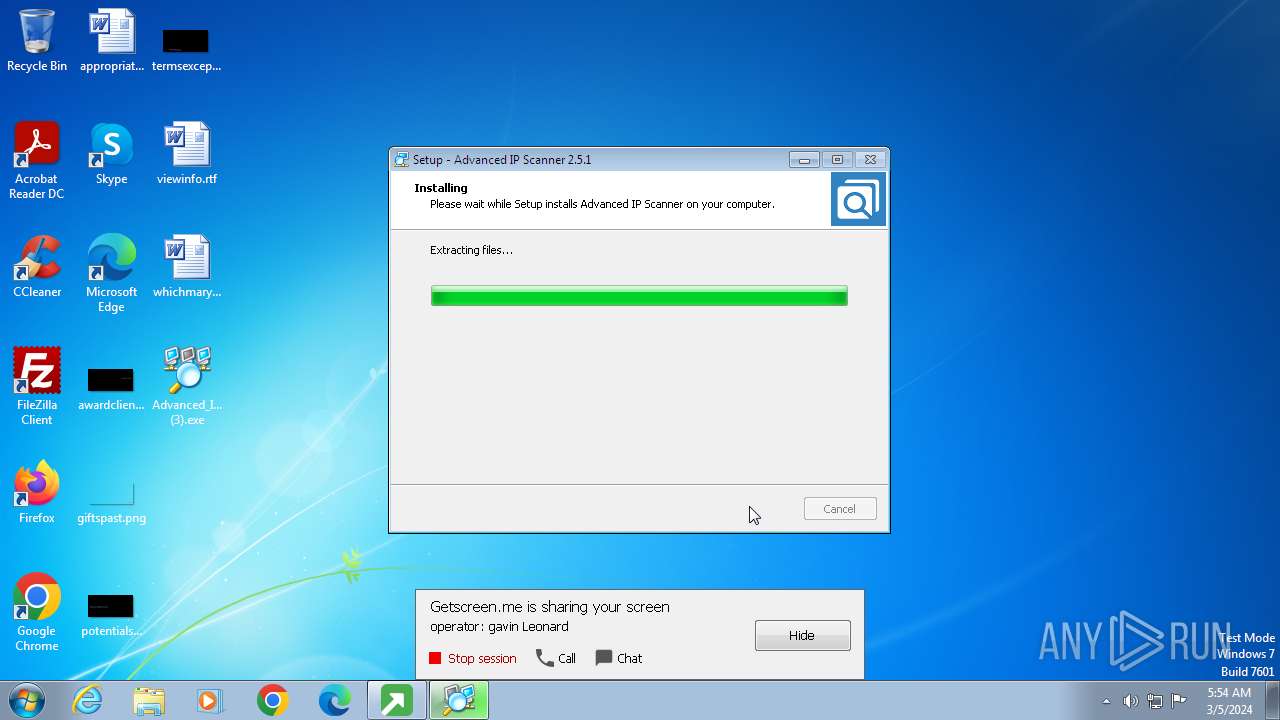Switch to Advanced IP Scanner setup taskbar item
Screen dimensions: 1280x720
(x=459, y=700)
